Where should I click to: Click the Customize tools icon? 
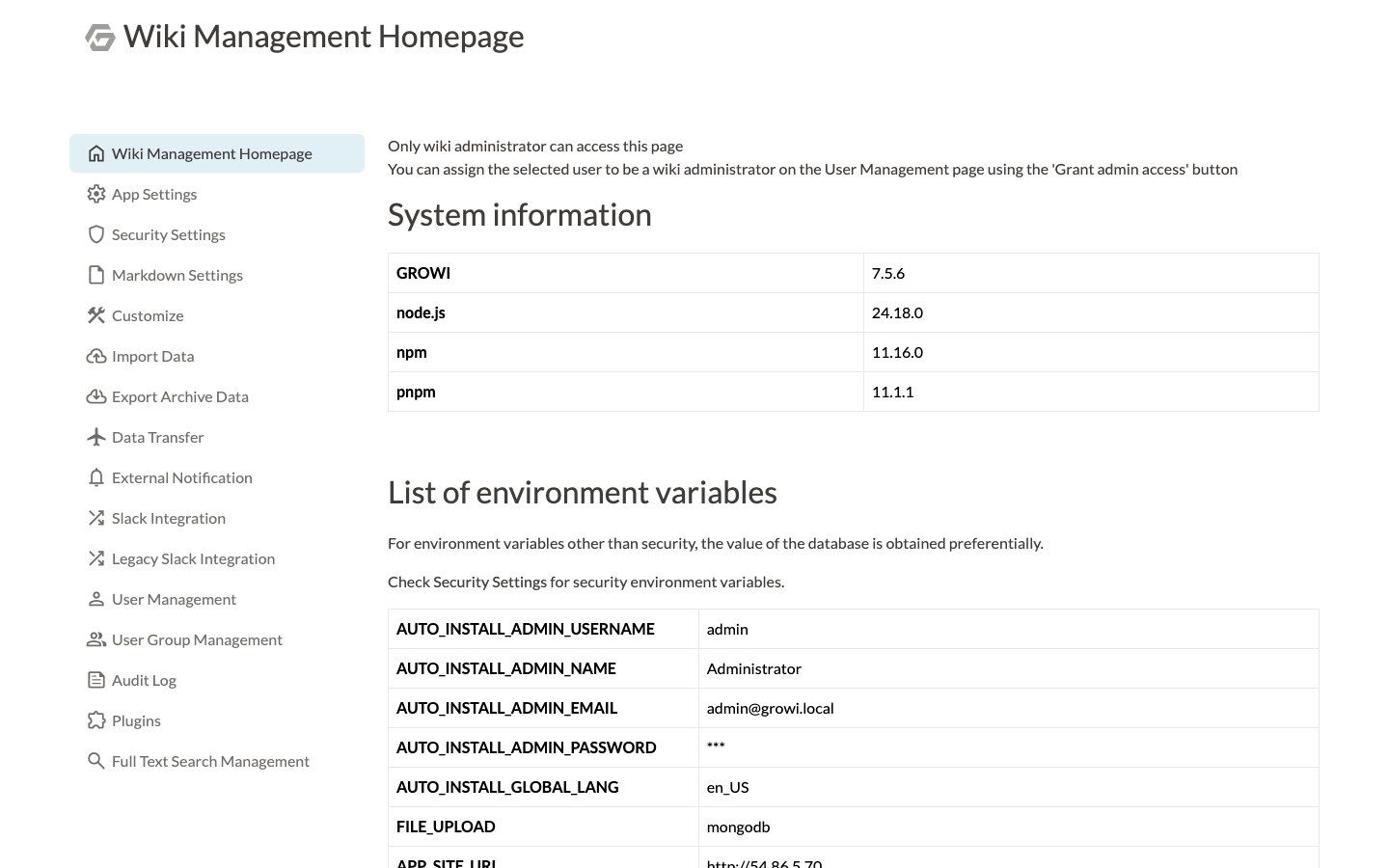(x=96, y=315)
